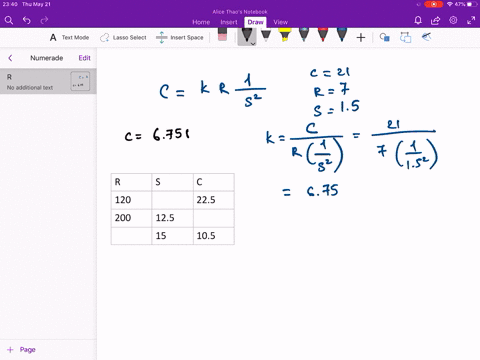Click the ink to math icon
Image resolution: width=480 pixels, height=360 pixels.
click(426, 37)
